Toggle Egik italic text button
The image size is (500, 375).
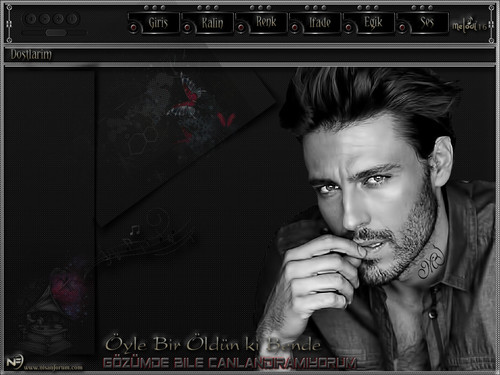[369, 23]
